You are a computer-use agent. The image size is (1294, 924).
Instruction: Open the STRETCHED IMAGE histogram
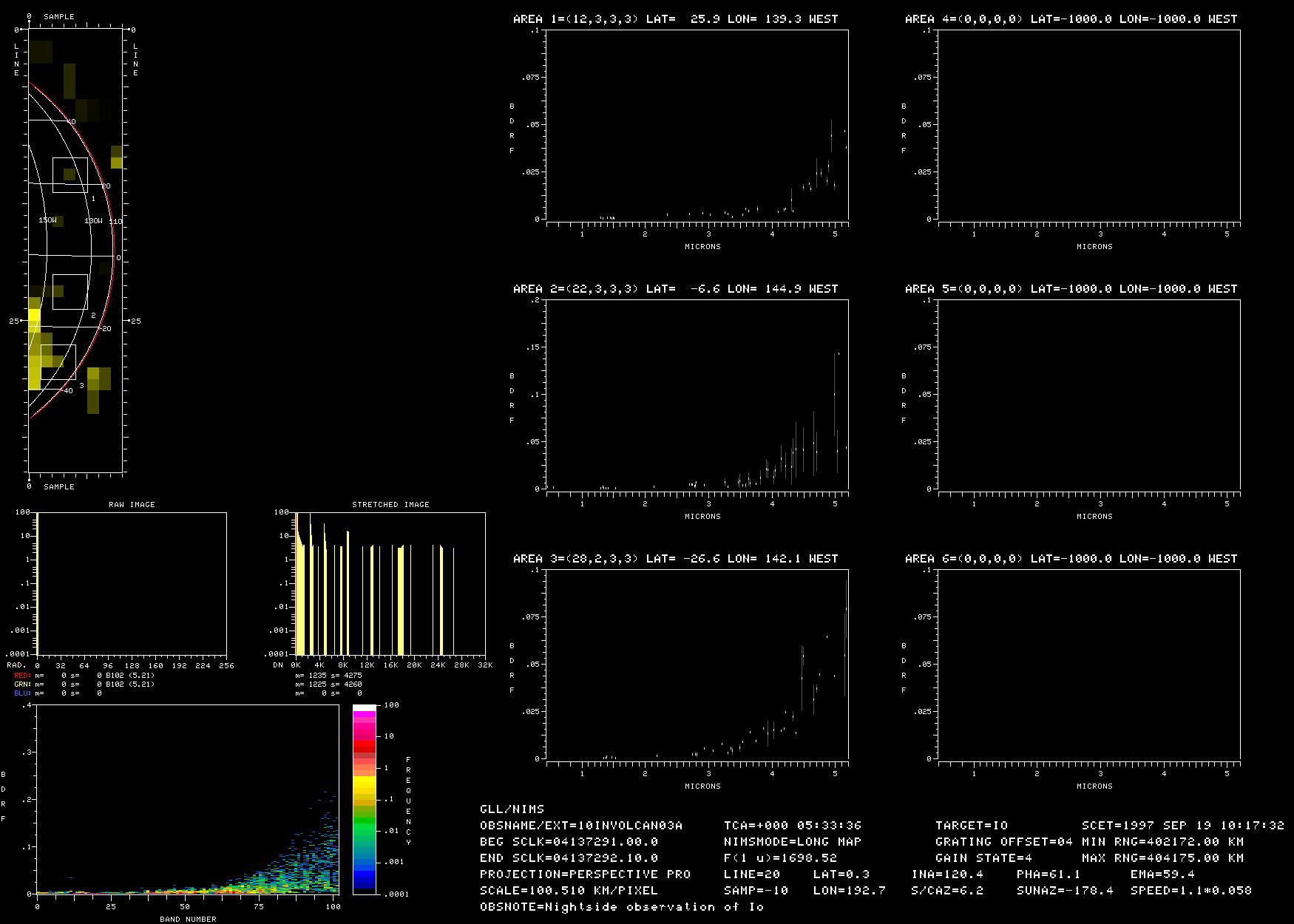click(x=390, y=583)
